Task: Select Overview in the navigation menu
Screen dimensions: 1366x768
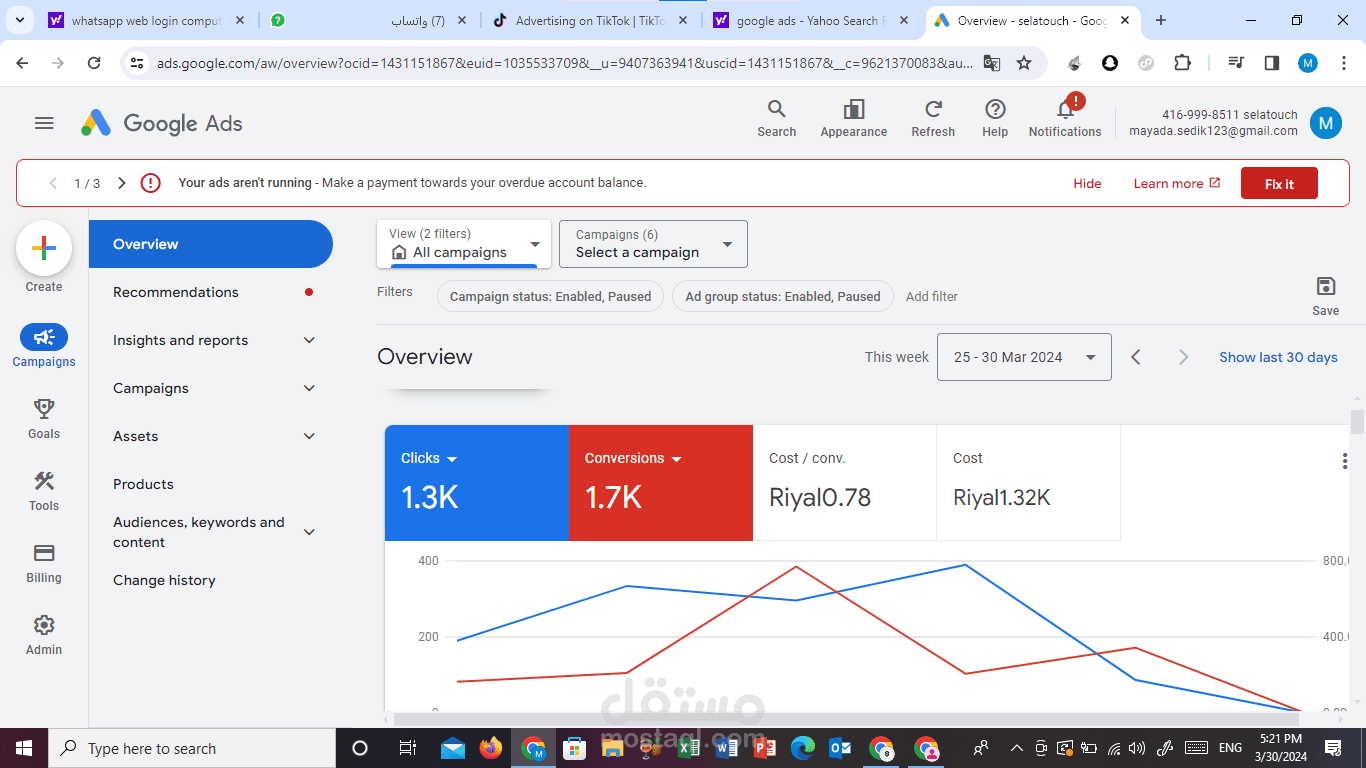Action: 210,244
